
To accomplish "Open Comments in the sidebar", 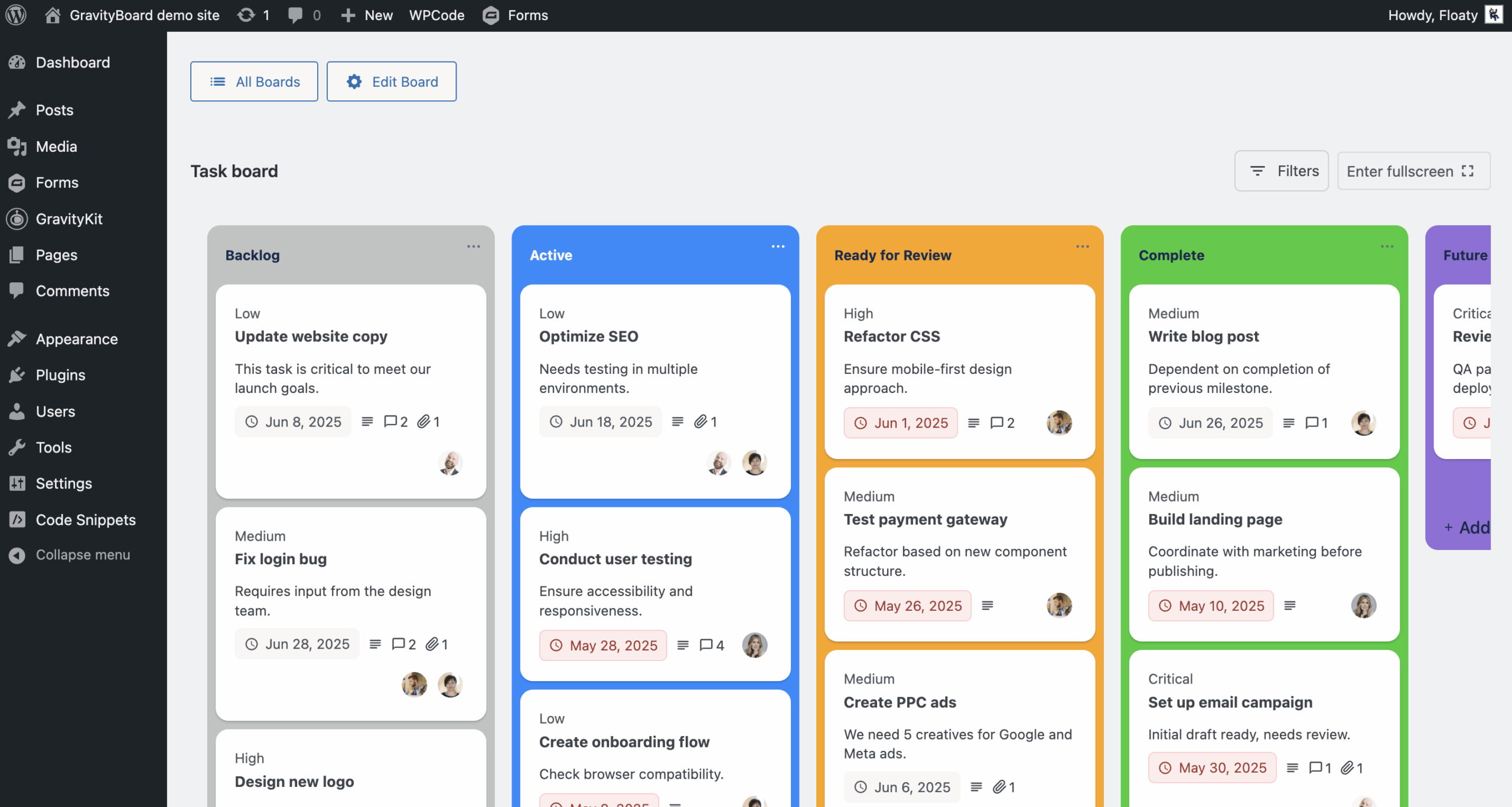I will click(72, 291).
